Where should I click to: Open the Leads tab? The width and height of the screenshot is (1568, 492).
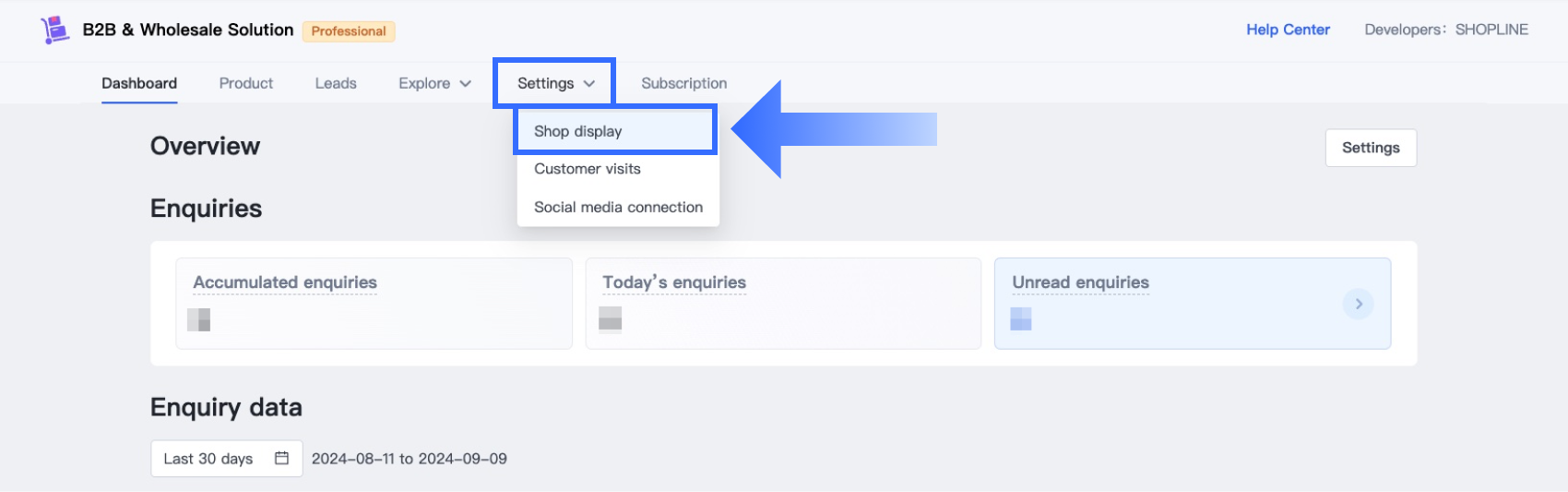336,83
